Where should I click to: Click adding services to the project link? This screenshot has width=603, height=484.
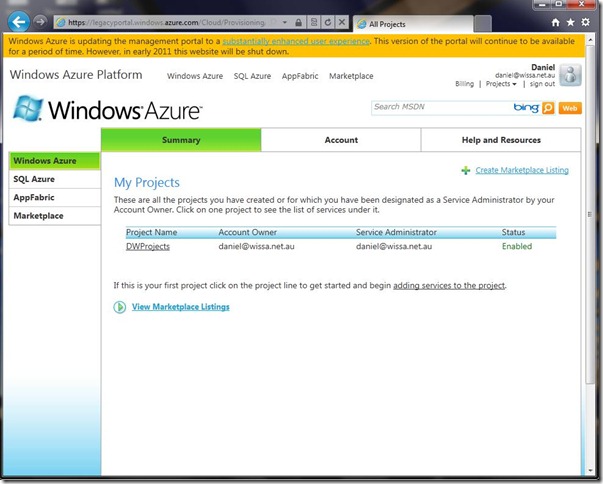point(449,286)
